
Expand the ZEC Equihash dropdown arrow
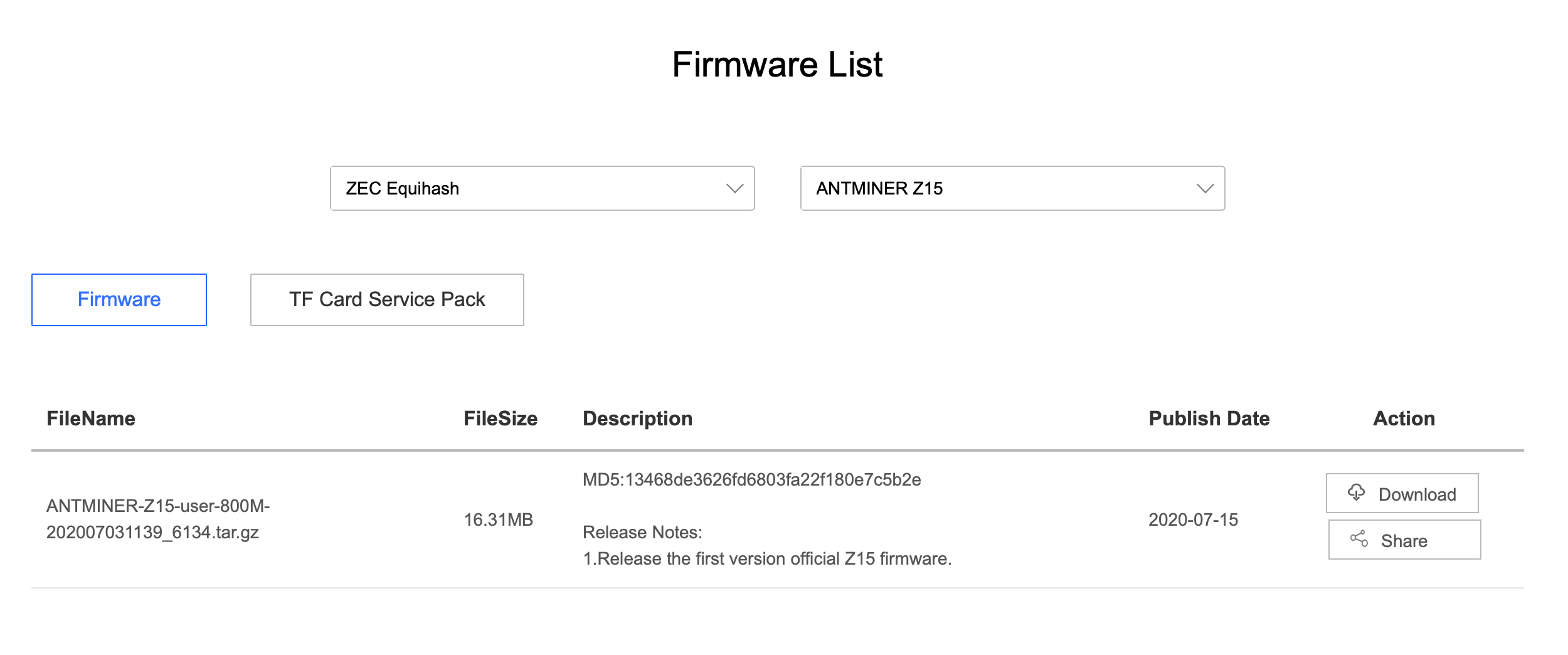pos(734,189)
